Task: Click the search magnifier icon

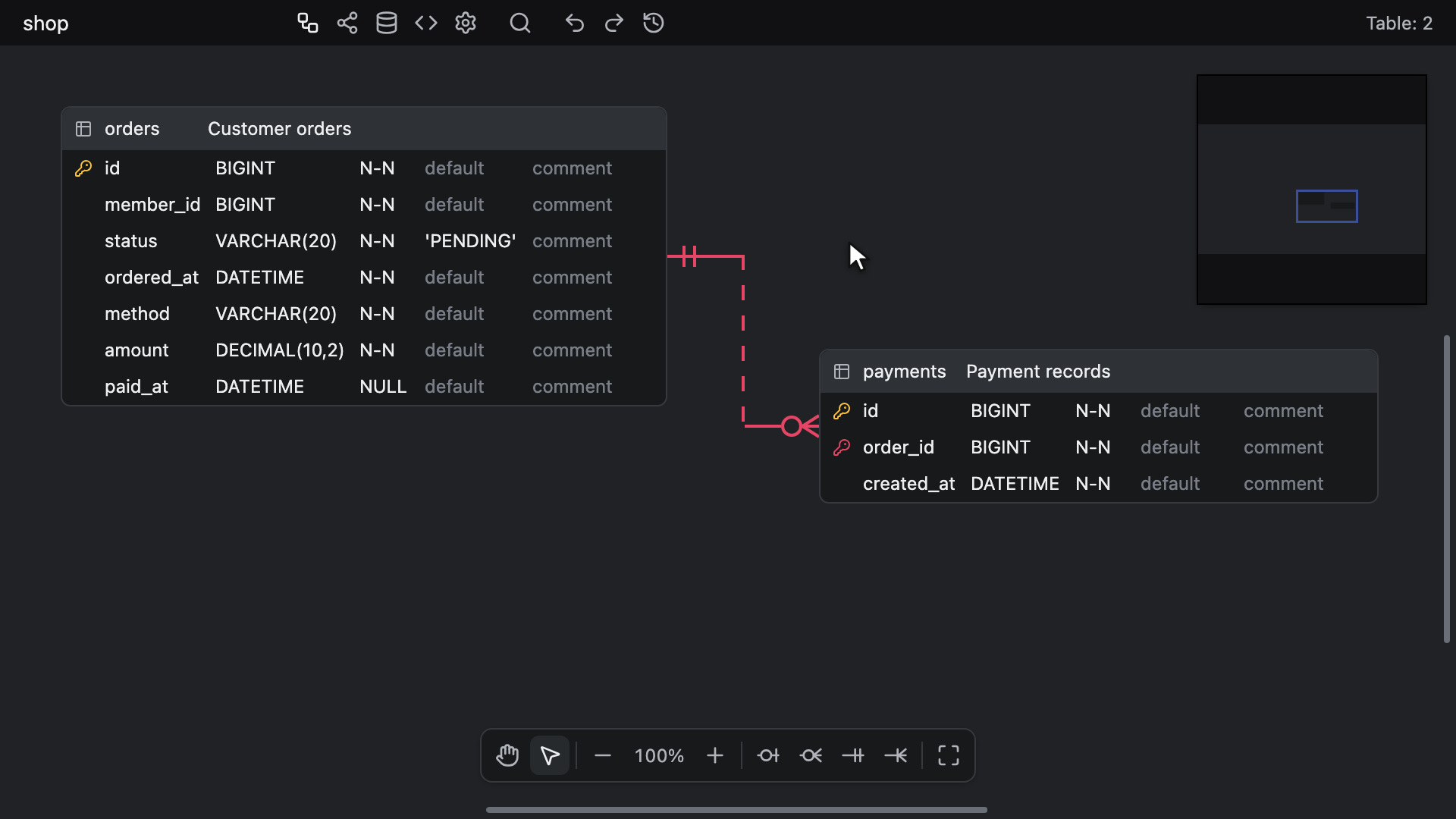Action: click(520, 23)
